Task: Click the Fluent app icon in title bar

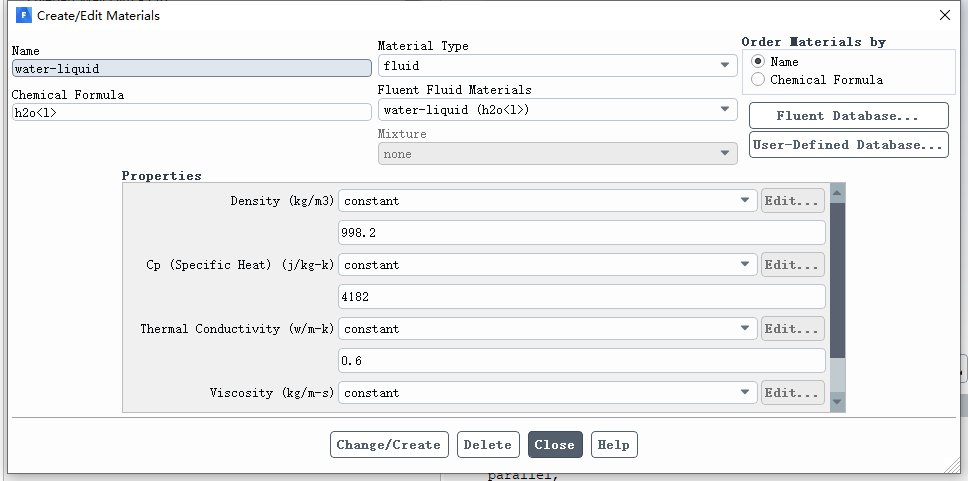Action: click(x=23, y=15)
